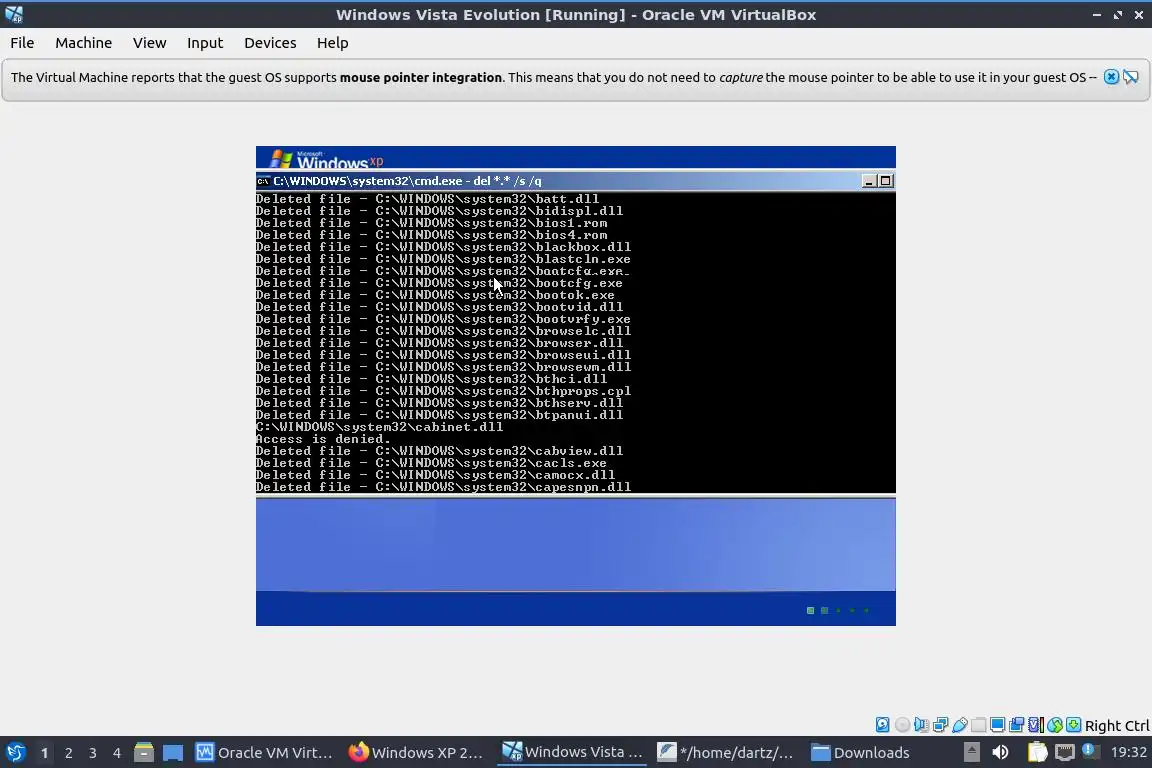The height and width of the screenshot is (768, 1152).
Task: Click the 'Access is denied.' line
Action: [x=323, y=439]
